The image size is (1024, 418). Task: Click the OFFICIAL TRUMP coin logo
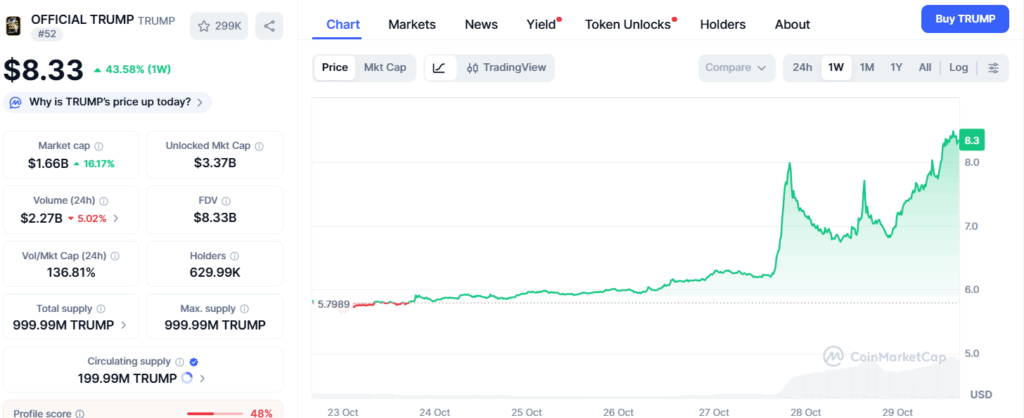[x=14, y=25]
